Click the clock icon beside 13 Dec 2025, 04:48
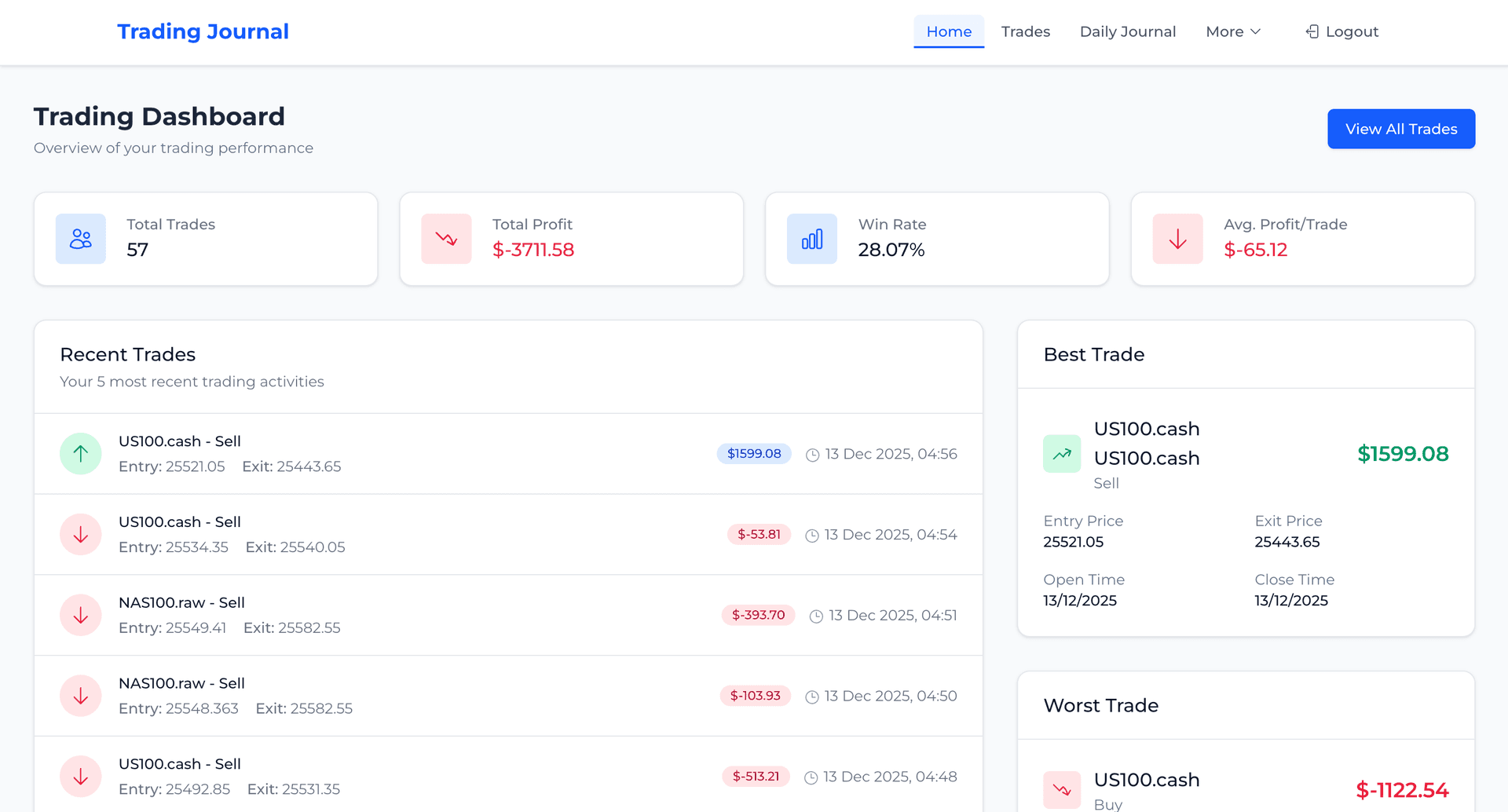 click(811, 777)
